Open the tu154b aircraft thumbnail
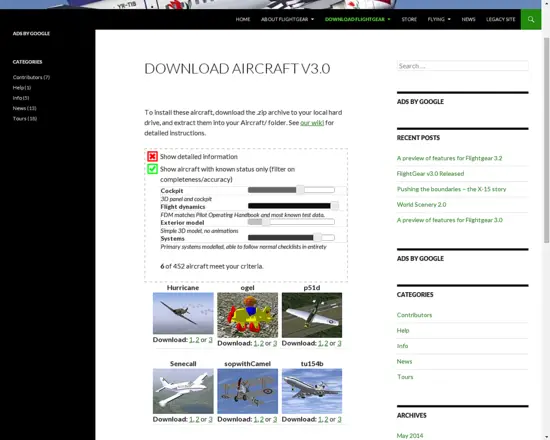Image resolution: width=550 pixels, height=440 pixels. (312, 391)
